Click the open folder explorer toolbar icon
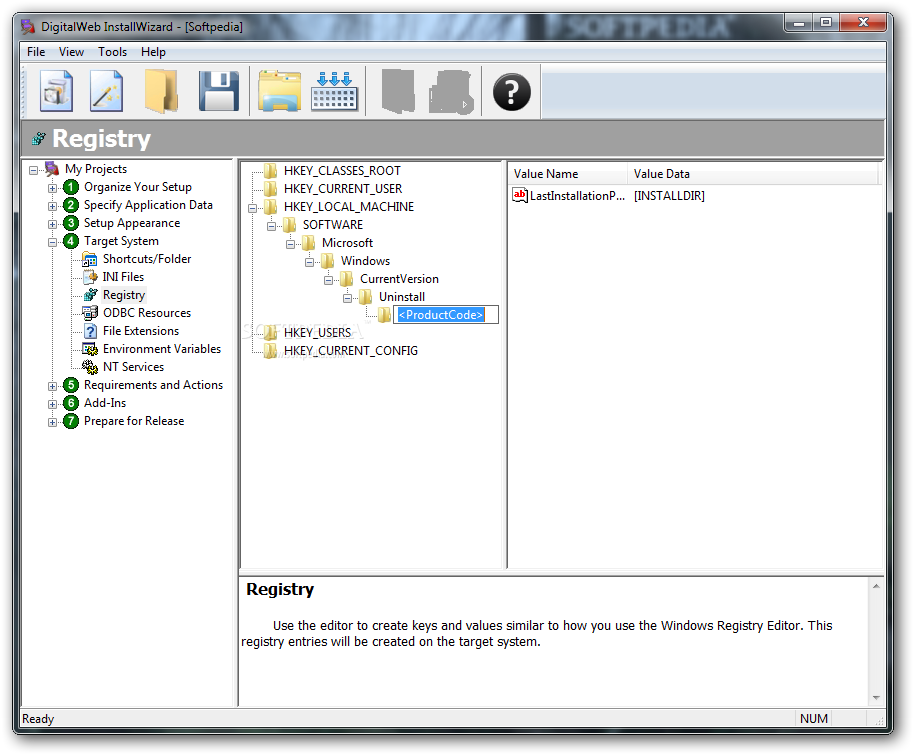 [x=280, y=91]
